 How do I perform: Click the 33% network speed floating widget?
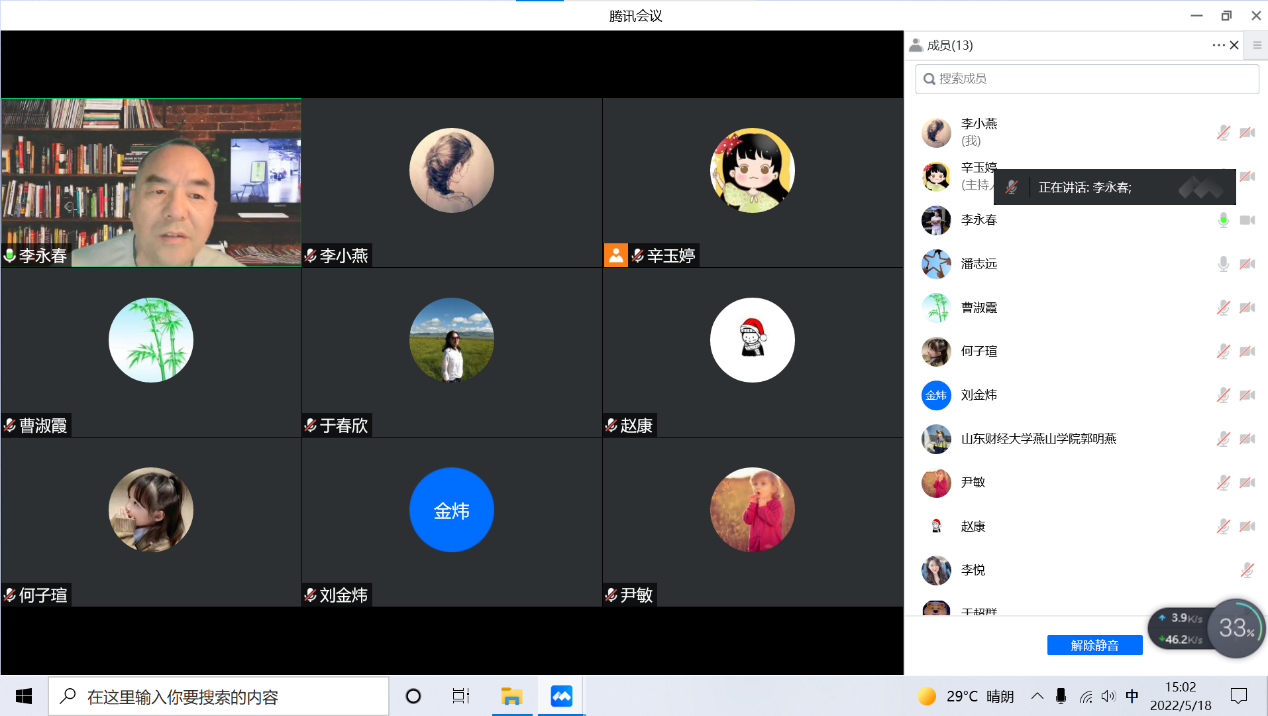[1236, 628]
